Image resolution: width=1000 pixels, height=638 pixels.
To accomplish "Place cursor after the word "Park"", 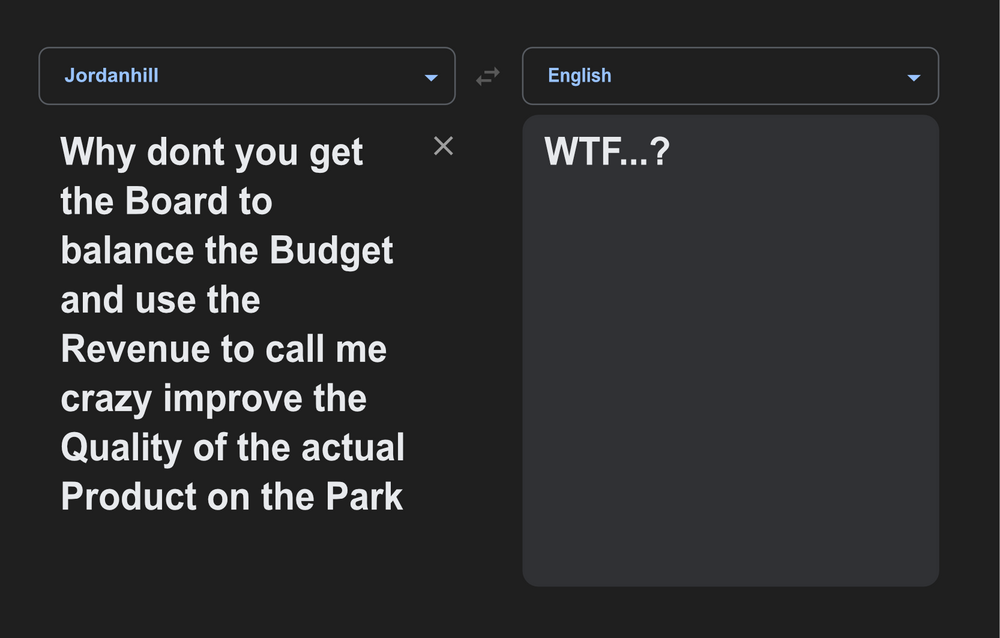I will point(404,496).
